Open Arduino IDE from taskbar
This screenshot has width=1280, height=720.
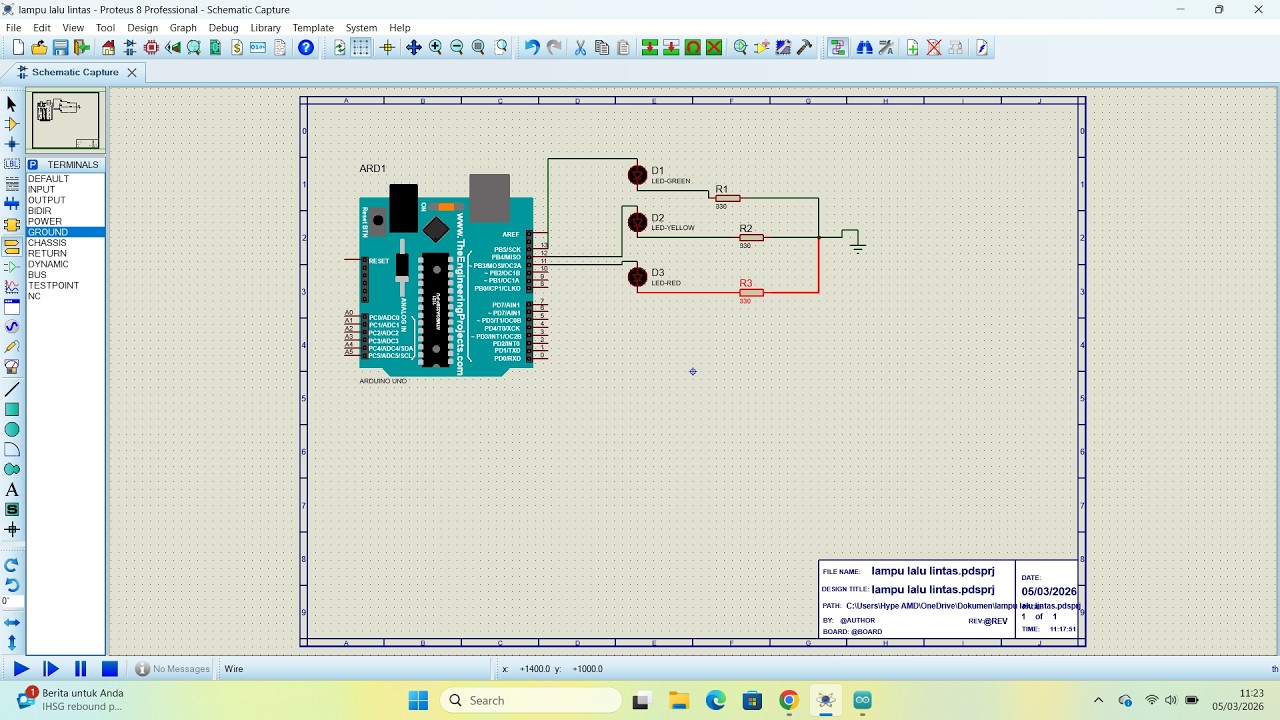coord(862,700)
